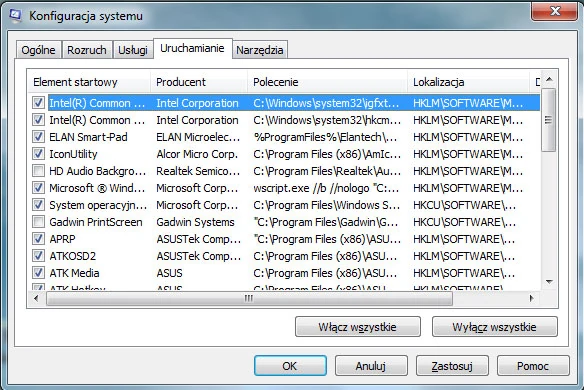Click the Konfiguracja systemu title bar icon
This screenshot has height=390, width=584.
pyautogui.click(x=15, y=16)
